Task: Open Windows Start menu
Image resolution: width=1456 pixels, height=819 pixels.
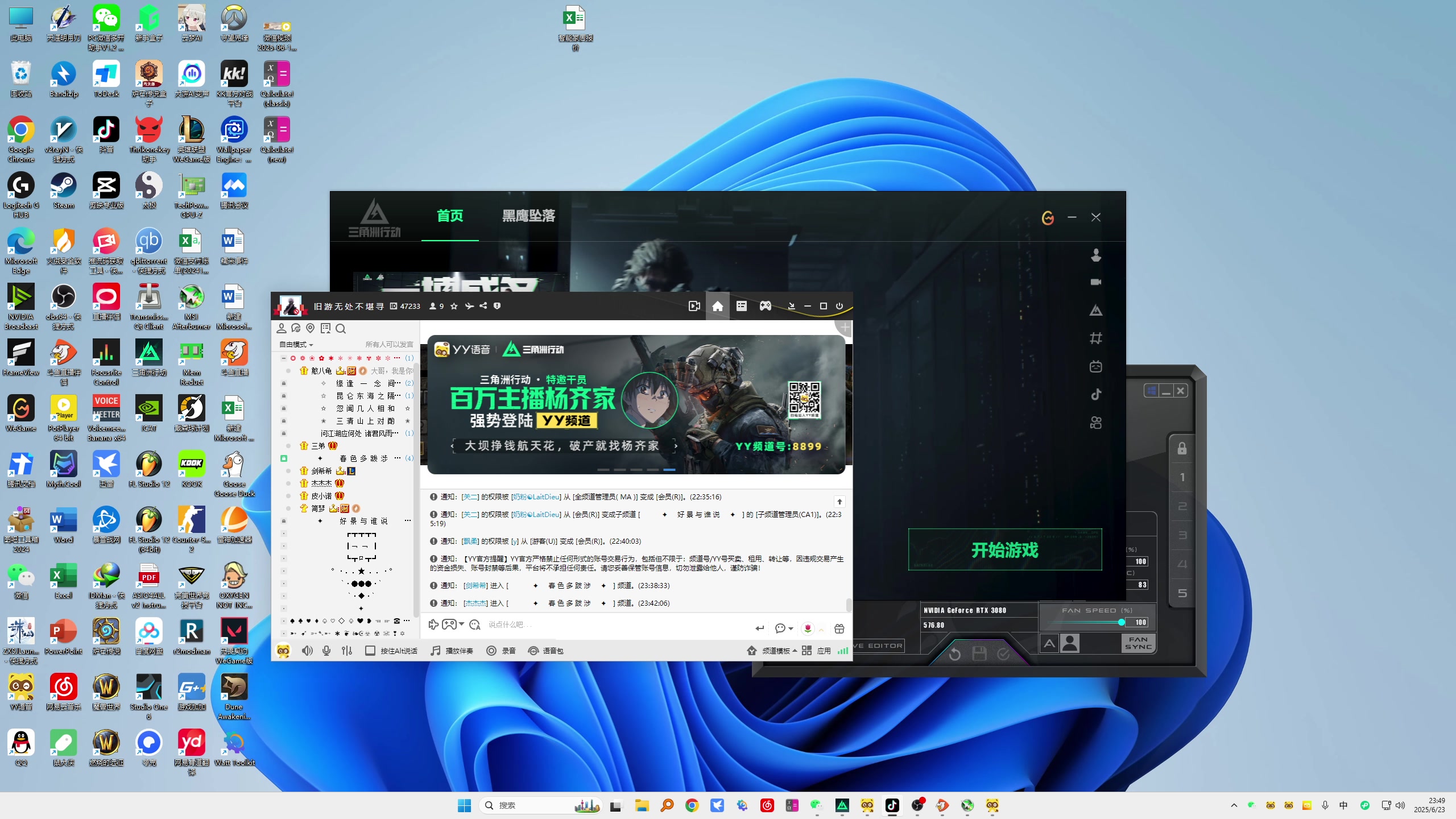Action: pyautogui.click(x=464, y=805)
